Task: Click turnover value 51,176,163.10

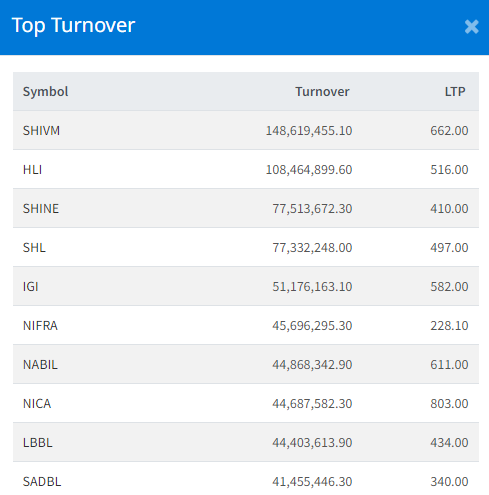Action: [x=312, y=286]
